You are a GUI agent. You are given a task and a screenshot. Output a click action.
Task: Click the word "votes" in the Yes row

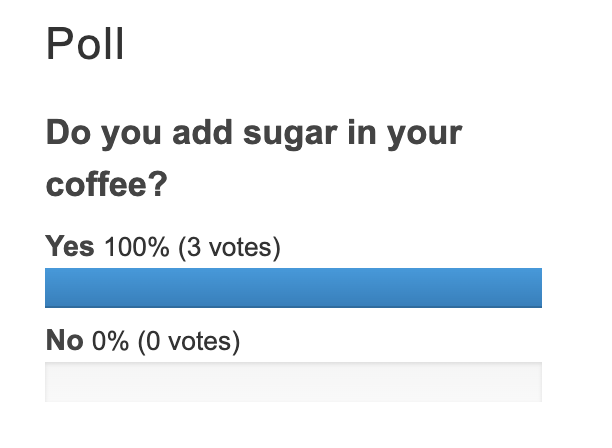click(238, 246)
